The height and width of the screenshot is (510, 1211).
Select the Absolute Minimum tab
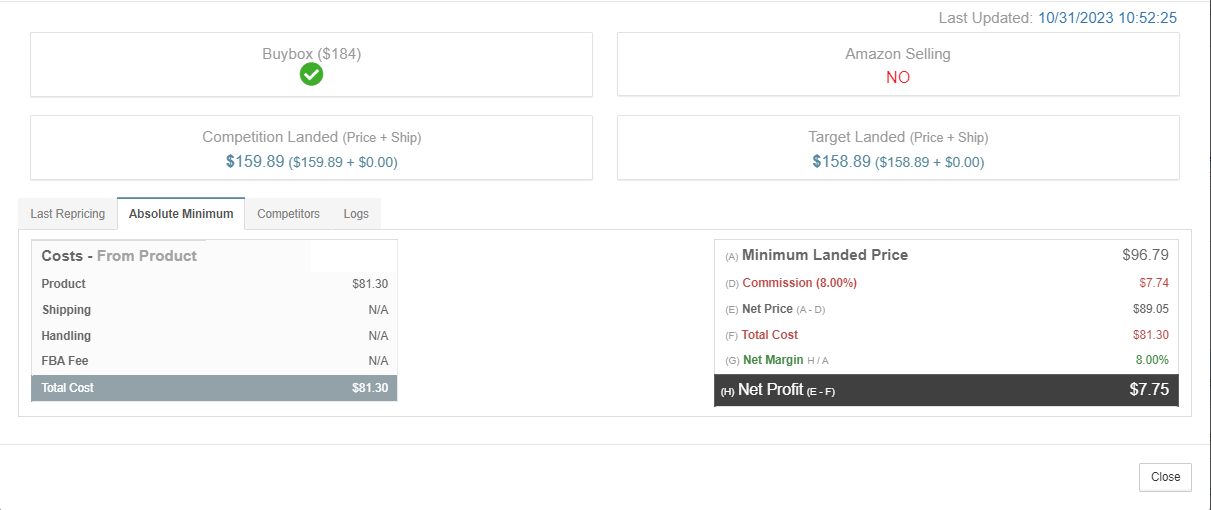click(x=181, y=214)
